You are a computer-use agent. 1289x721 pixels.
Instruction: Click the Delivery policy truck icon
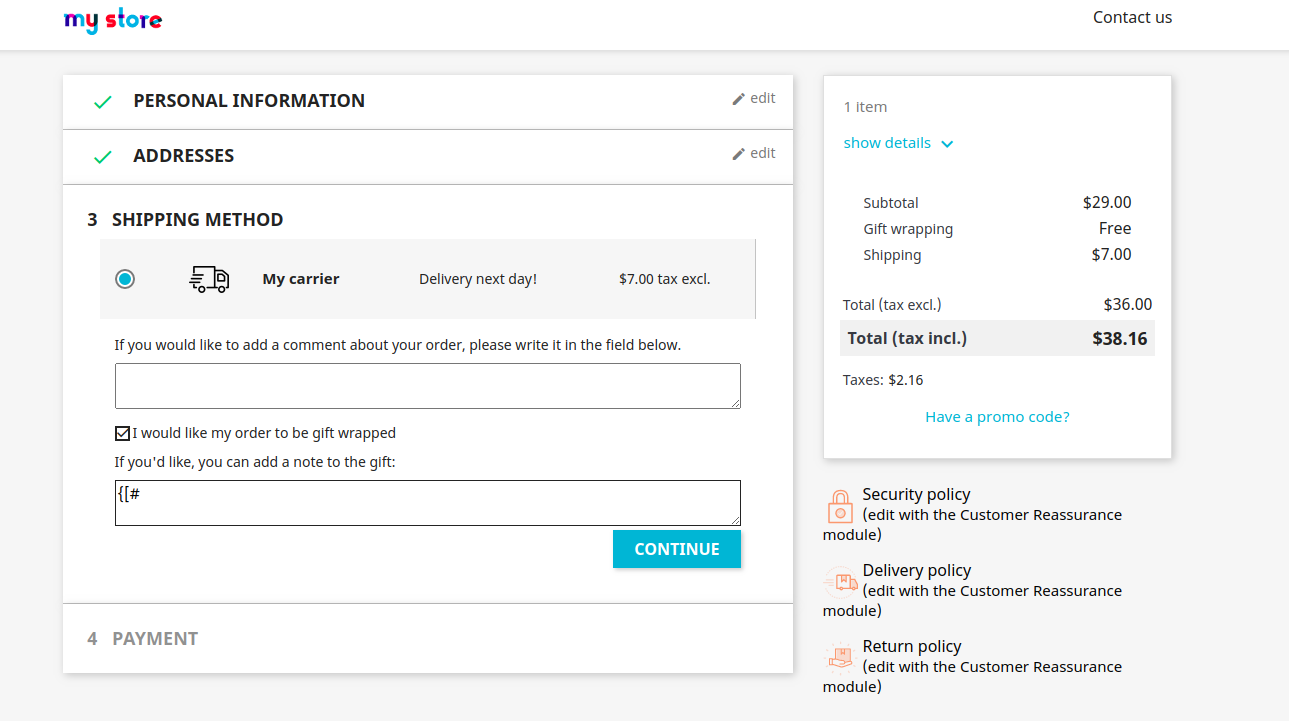840,582
